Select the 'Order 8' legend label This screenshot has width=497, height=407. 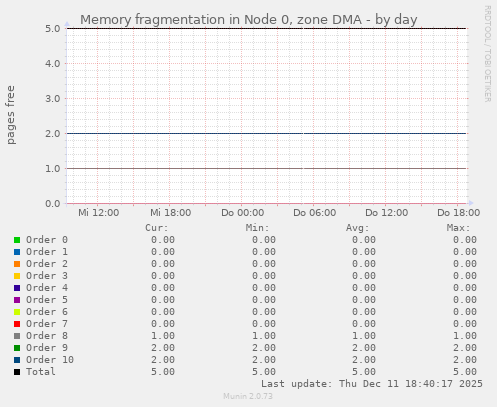tap(47, 336)
